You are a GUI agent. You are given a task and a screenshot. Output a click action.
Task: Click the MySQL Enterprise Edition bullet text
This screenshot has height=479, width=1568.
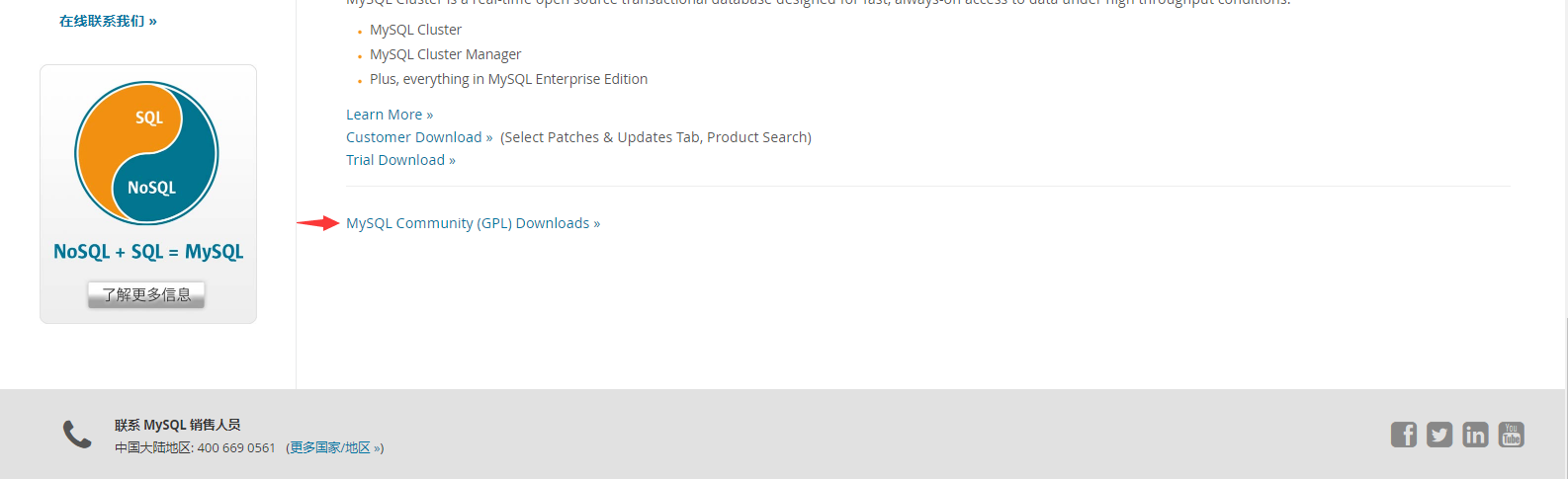click(508, 79)
